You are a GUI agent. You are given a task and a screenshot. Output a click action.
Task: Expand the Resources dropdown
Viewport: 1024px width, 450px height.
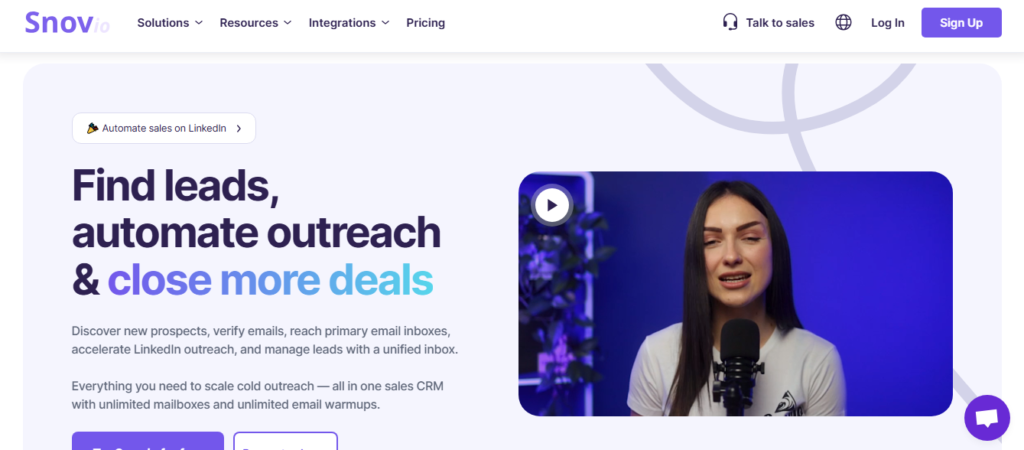click(255, 23)
